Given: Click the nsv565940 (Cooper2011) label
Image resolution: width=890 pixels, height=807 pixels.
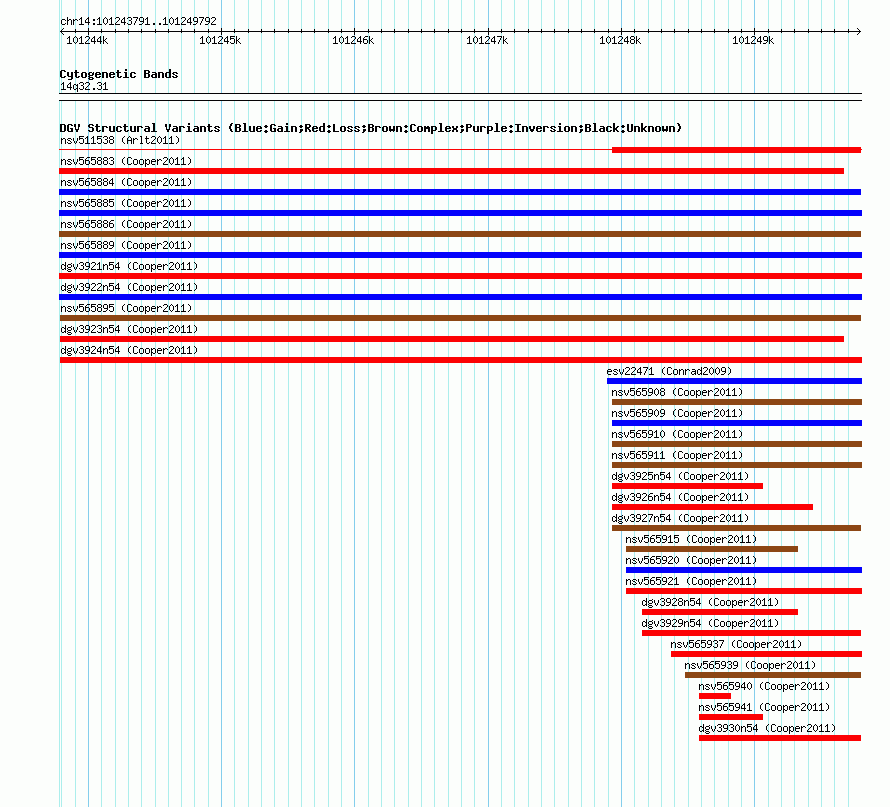Looking at the screenshot, I should [x=764, y=686].
